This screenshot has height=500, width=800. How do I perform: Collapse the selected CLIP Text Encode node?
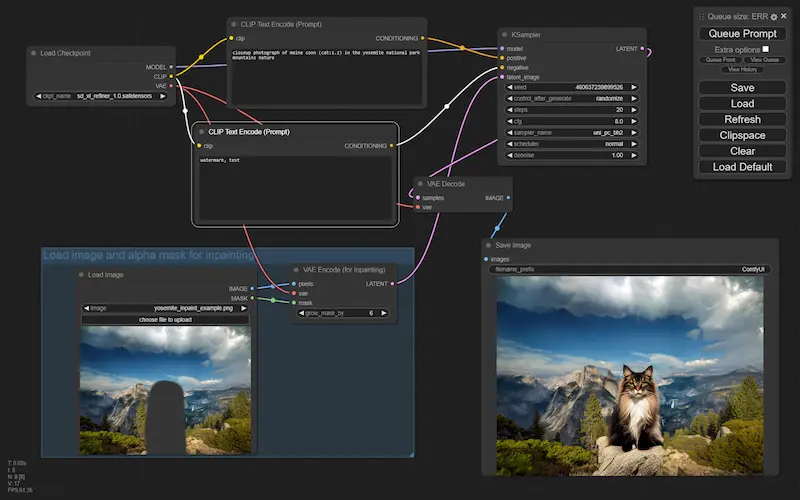click(x=202, y=132)
